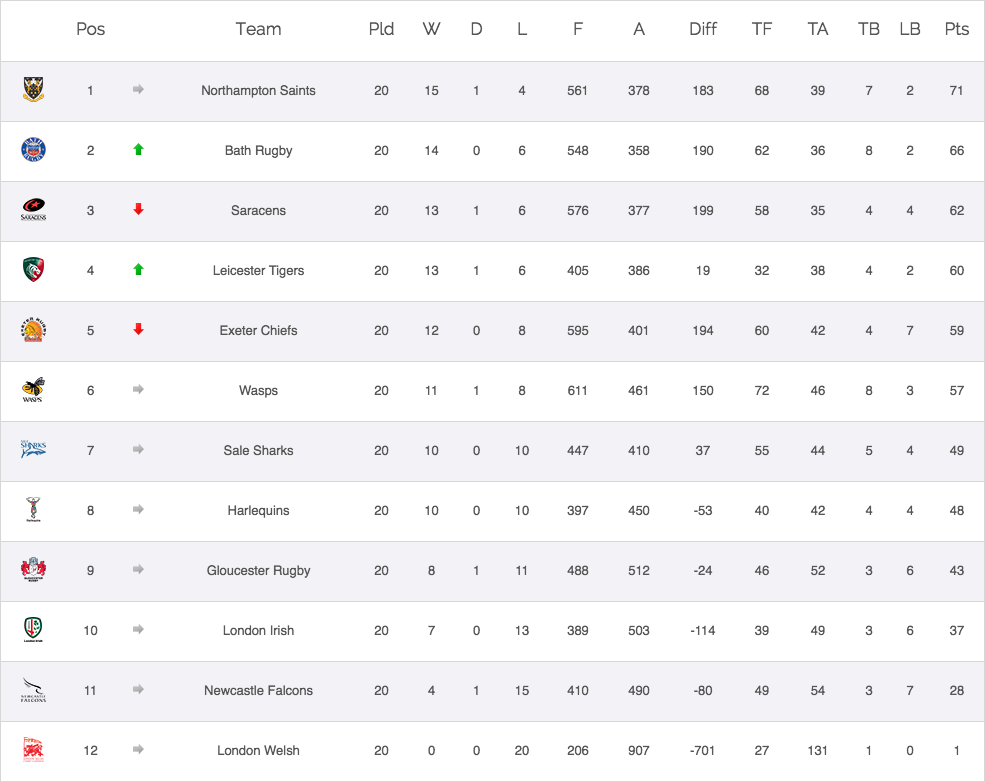Click the Pos column header

click(x=90, y=29)
